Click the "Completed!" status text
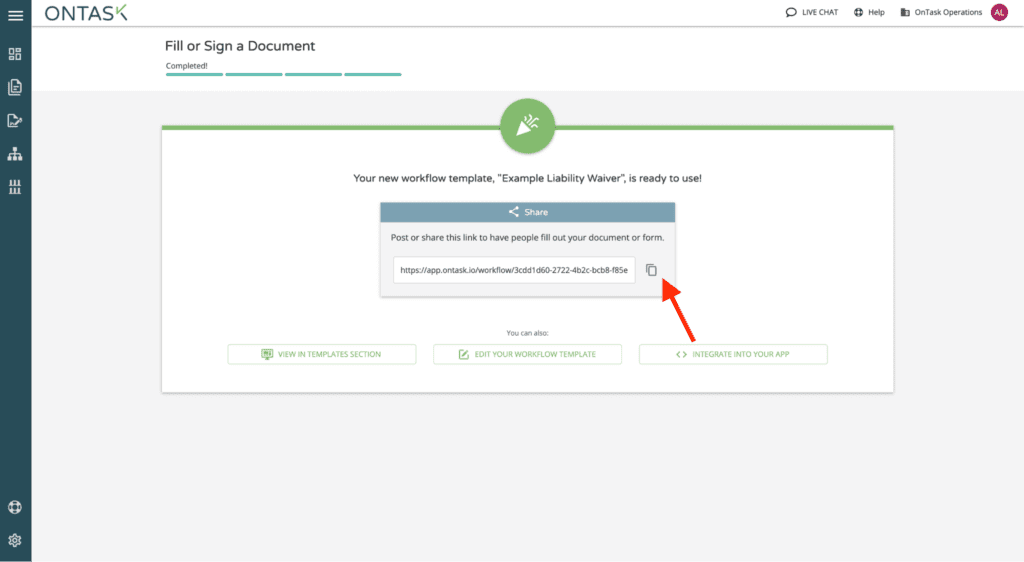Screen dimensions: 1024x562 coord(187,65)
